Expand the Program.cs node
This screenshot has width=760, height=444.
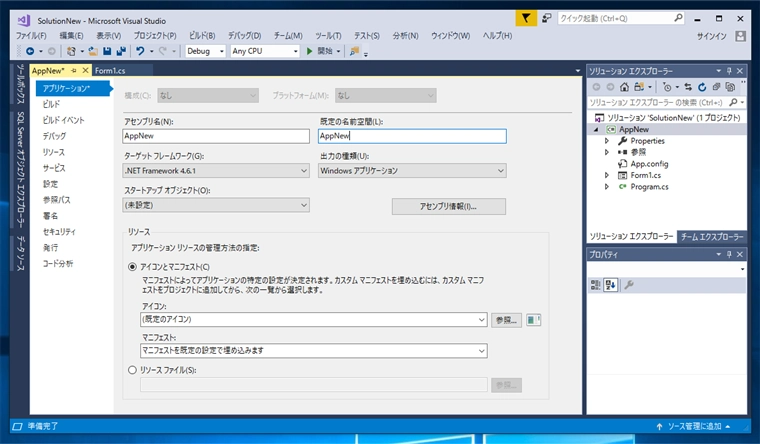point(607,187)
